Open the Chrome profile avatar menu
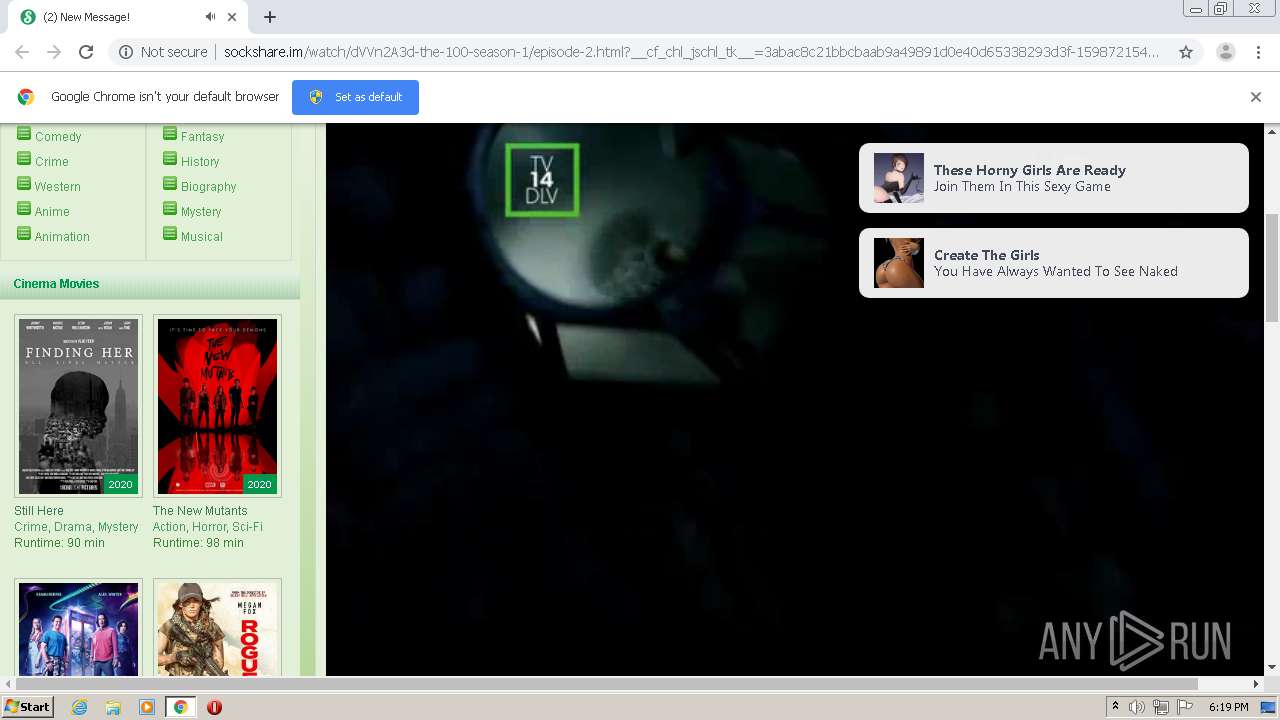1280x720 pixels. click(1225, 52)
